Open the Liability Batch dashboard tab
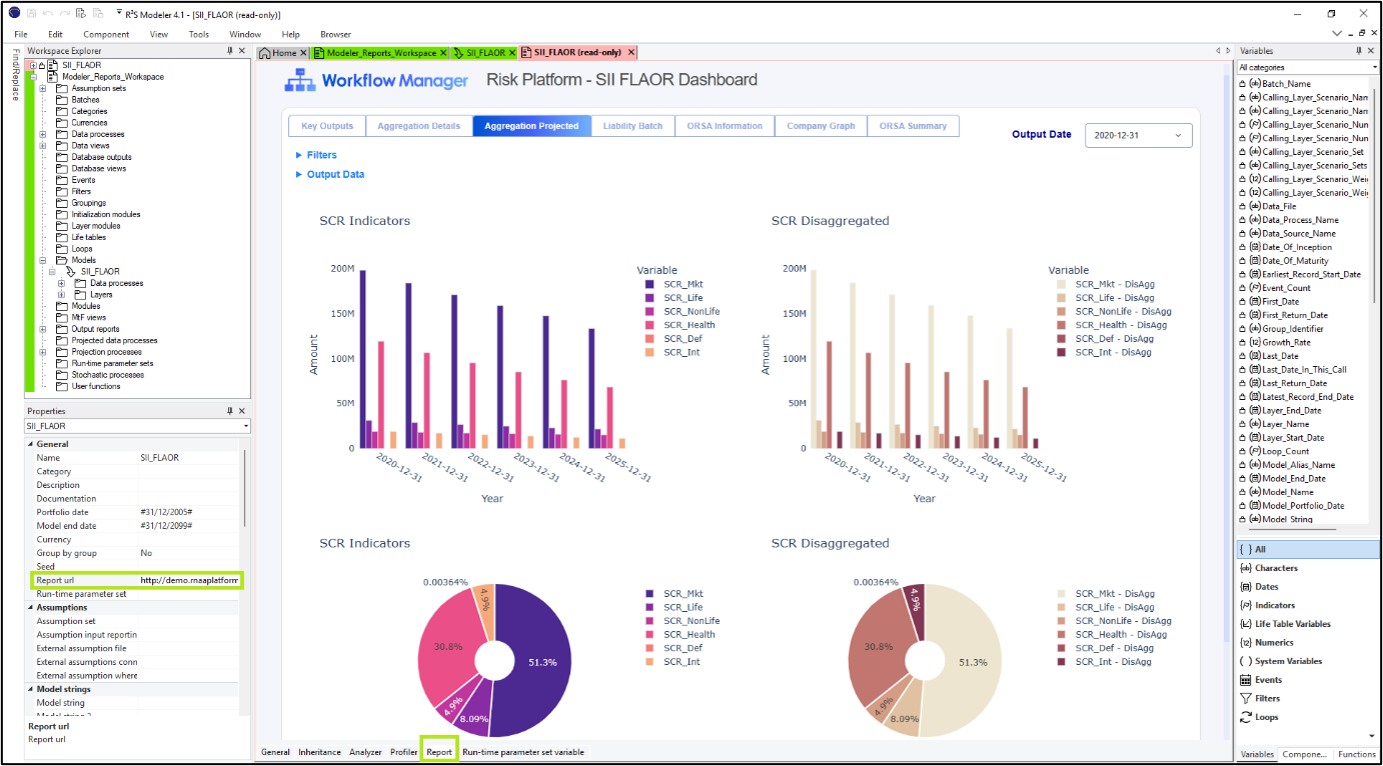The height and width of the screenshot is (766, 1383). 633,126
